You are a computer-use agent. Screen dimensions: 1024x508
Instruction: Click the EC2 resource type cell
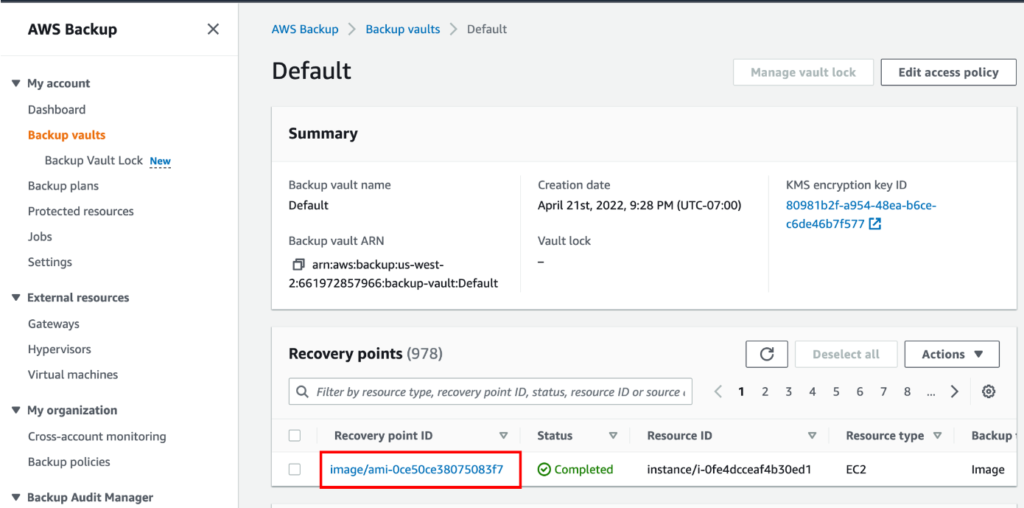point(856,469)
